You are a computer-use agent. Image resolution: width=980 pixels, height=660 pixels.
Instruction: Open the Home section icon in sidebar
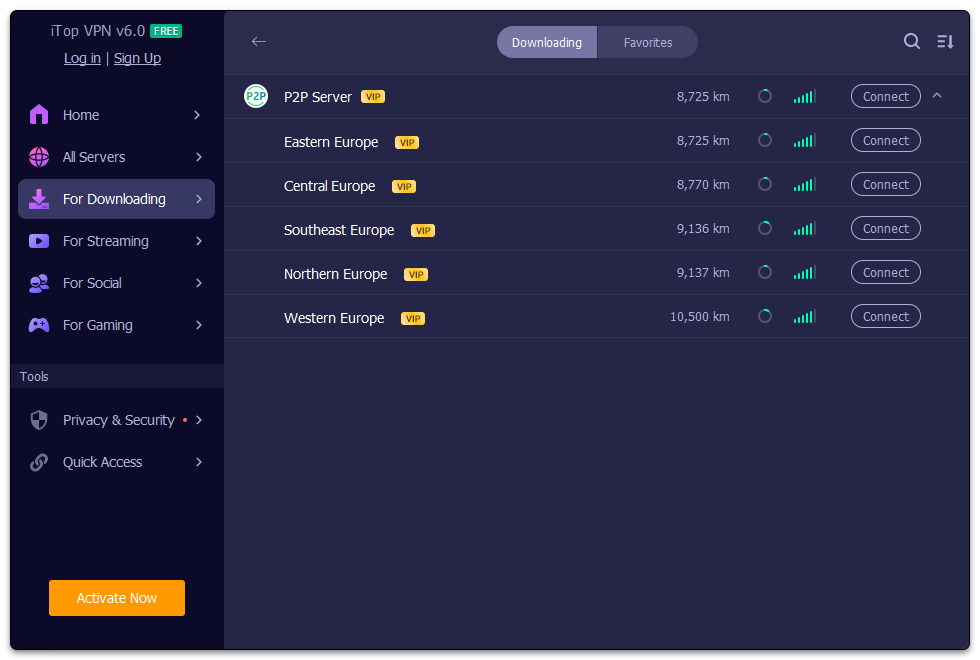38,115
